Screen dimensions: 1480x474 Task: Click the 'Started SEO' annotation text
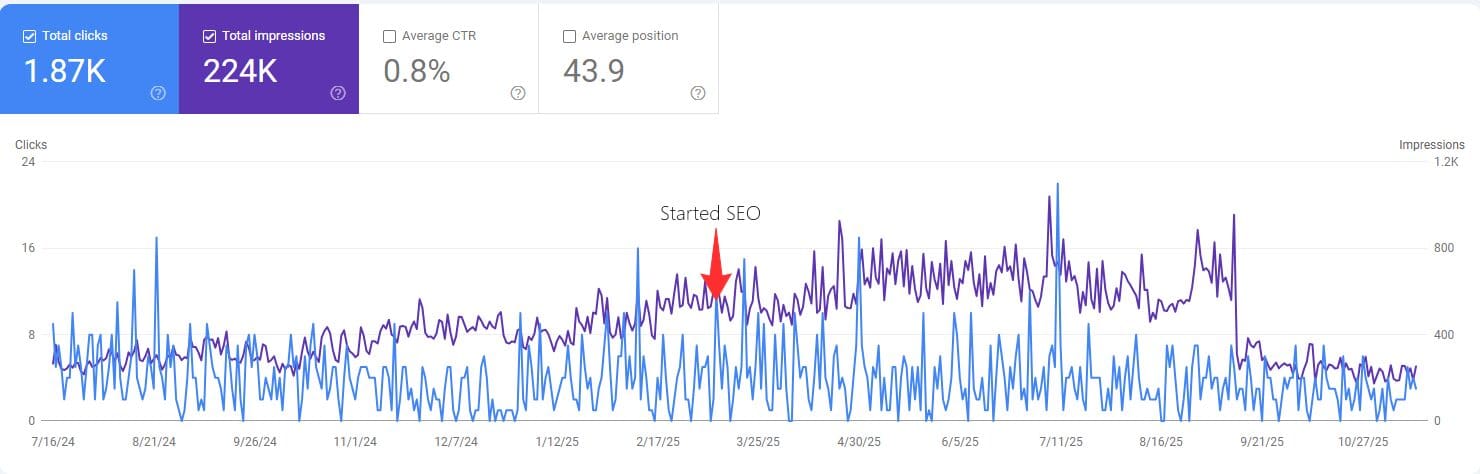pos(710,213)
